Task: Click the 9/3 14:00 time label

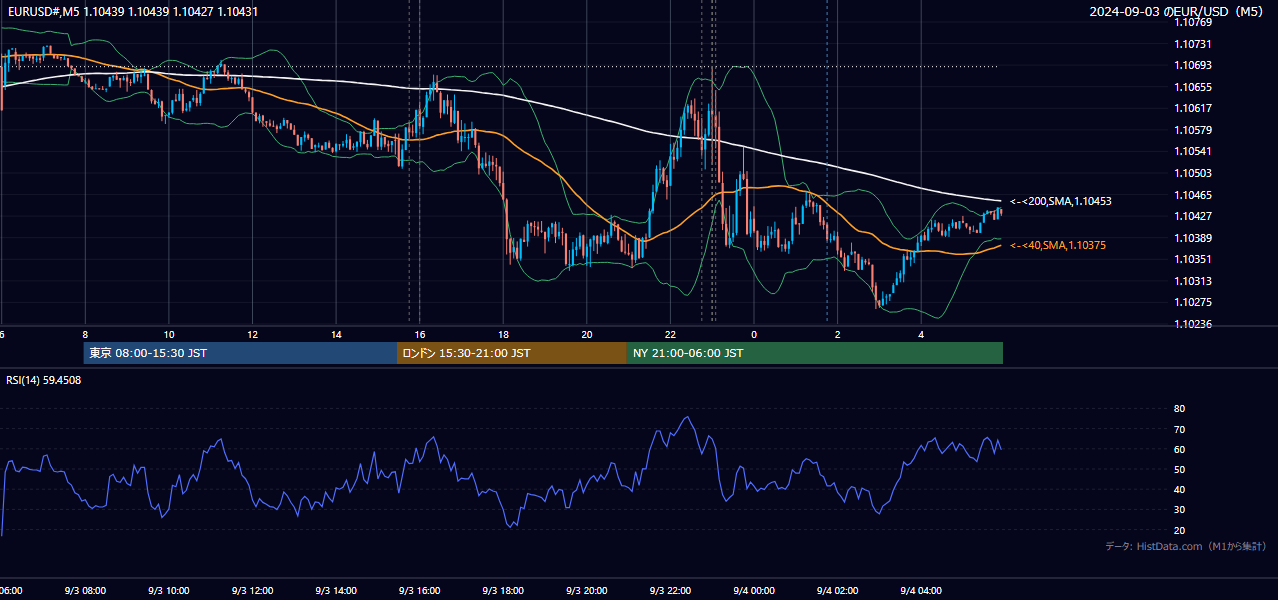Action: point(335,591)
